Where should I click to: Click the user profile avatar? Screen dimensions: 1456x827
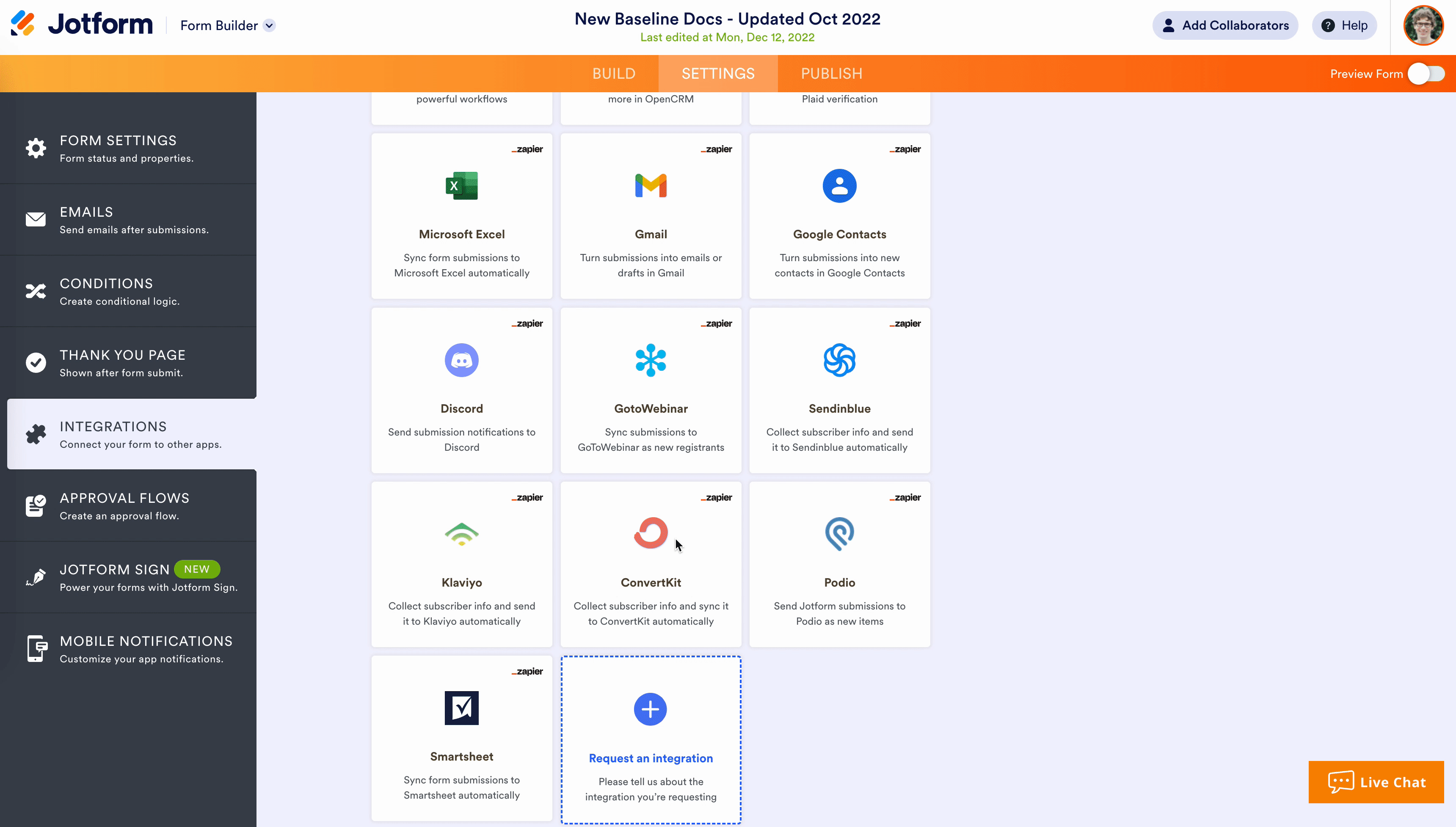click(x=1423, y=25)
